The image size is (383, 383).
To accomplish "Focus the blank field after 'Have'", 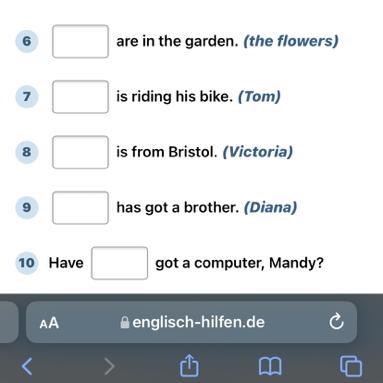I will (x=120, y=263).
